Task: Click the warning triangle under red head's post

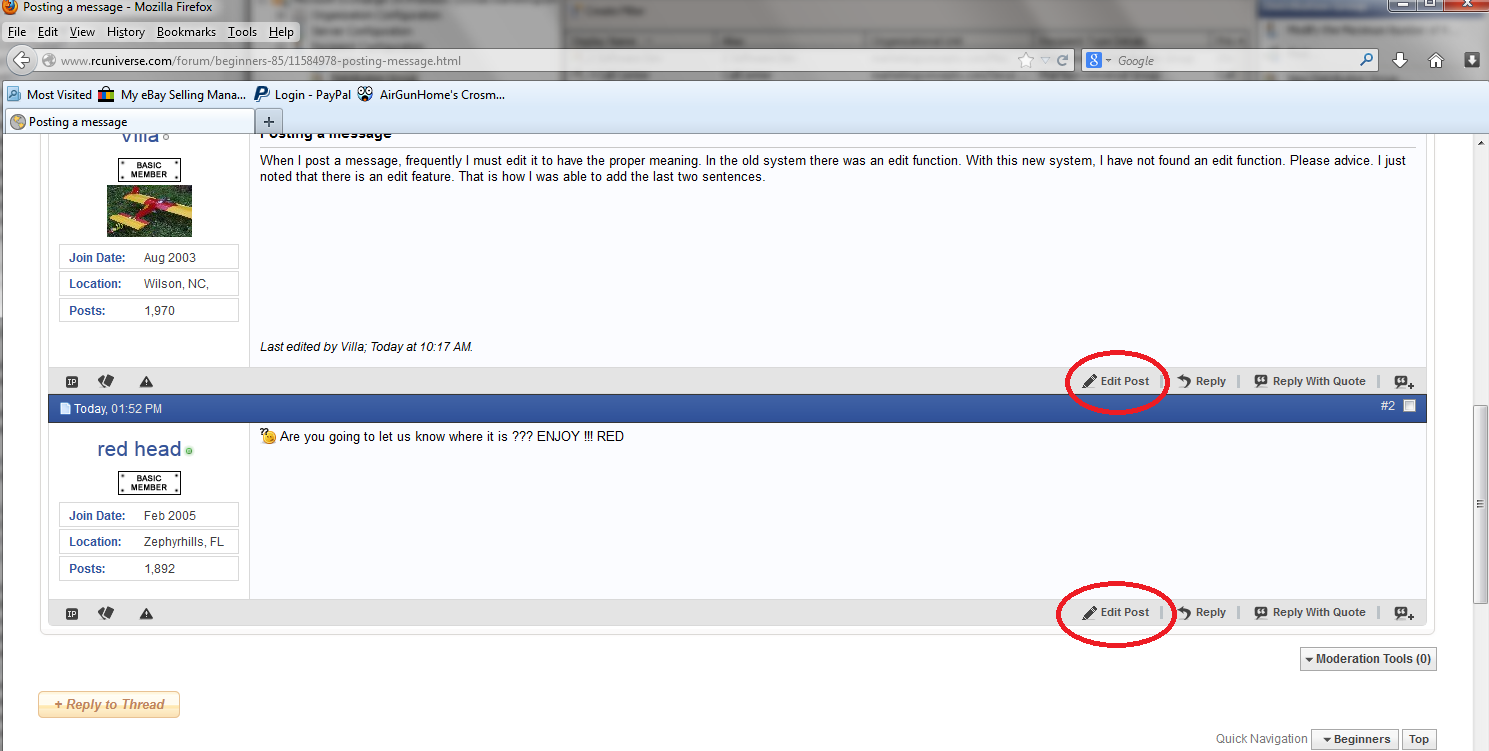Action: click(146, 613)
